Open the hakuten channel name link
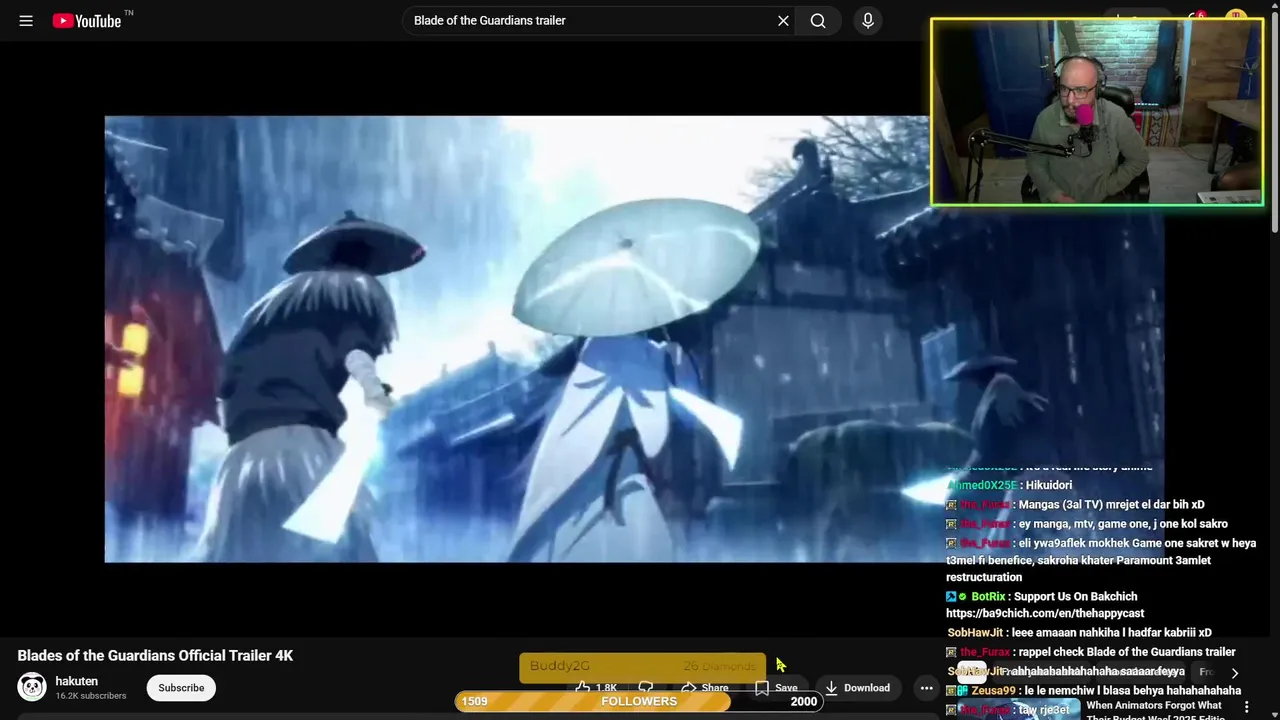1280x720 pixels. pyautogui.click(x=76, y=681)
